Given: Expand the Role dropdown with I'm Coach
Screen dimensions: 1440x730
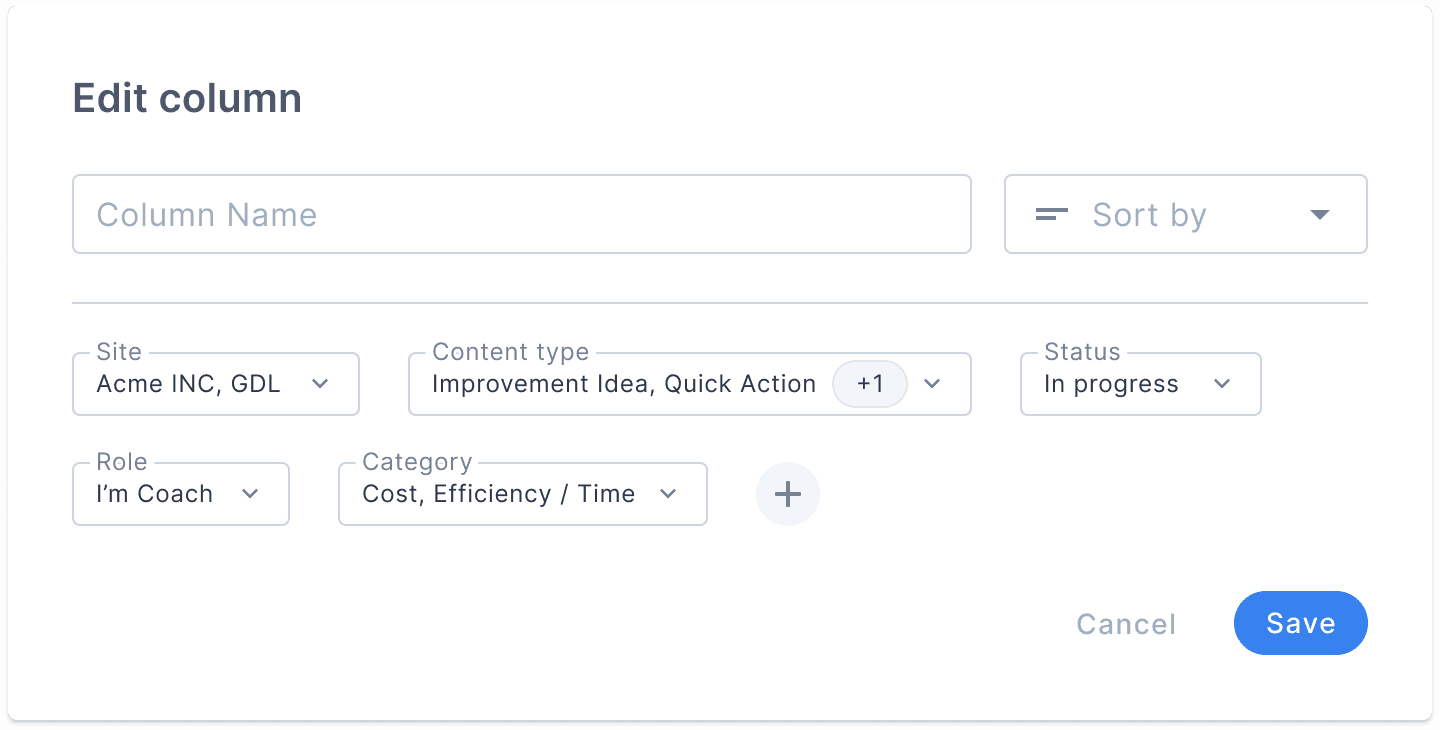Looking at the screenshot, I should [181, 494].
